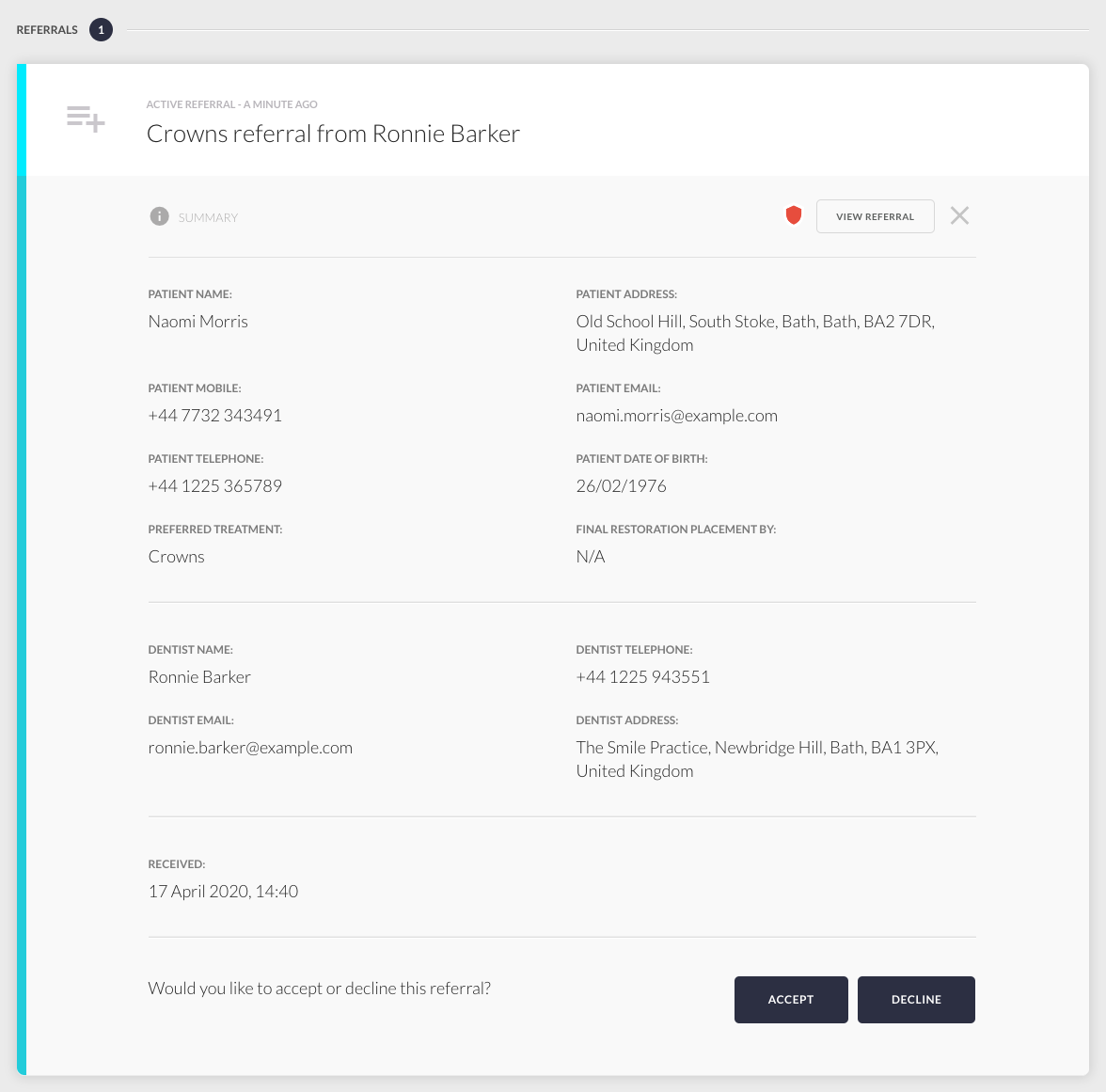Image resolution: width=1106 pixels, height=1092 pixels.
Task: Click the Crowns referral from Ronnie Barker title
Action: tap(333, 134)
